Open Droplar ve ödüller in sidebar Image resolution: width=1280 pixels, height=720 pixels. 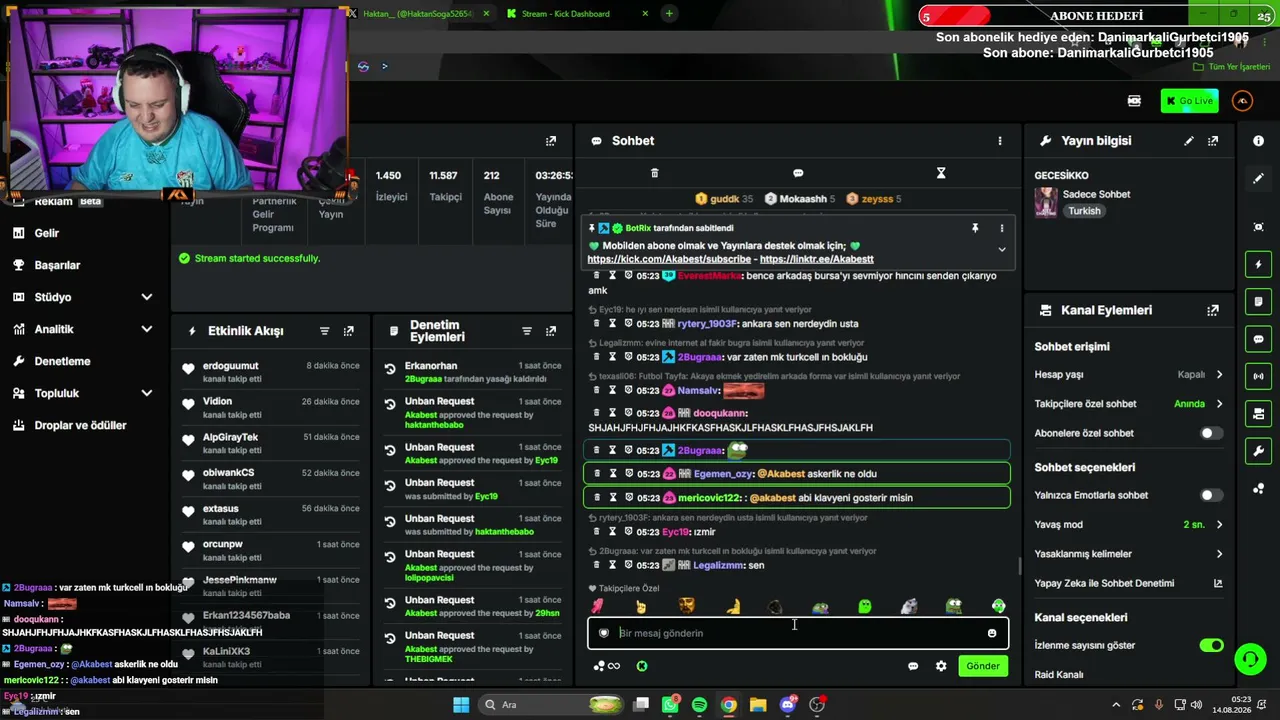point(82,425)
